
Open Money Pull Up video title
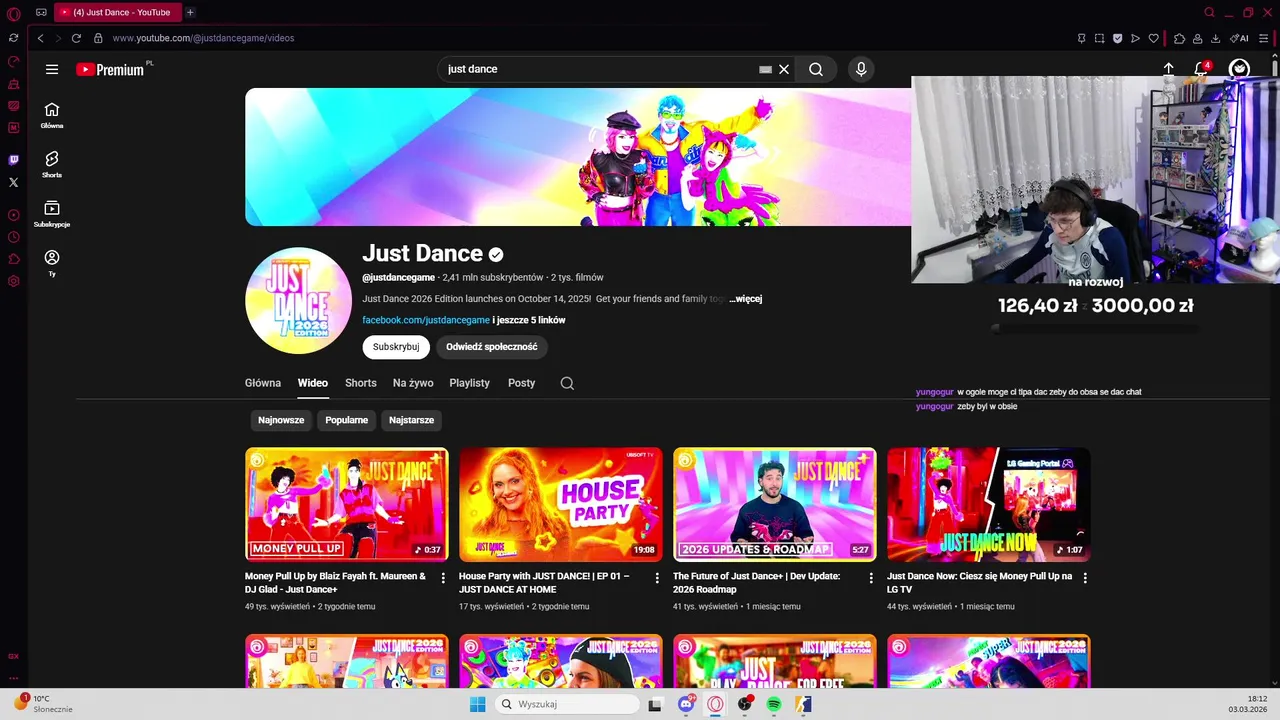tap(335, 583)
